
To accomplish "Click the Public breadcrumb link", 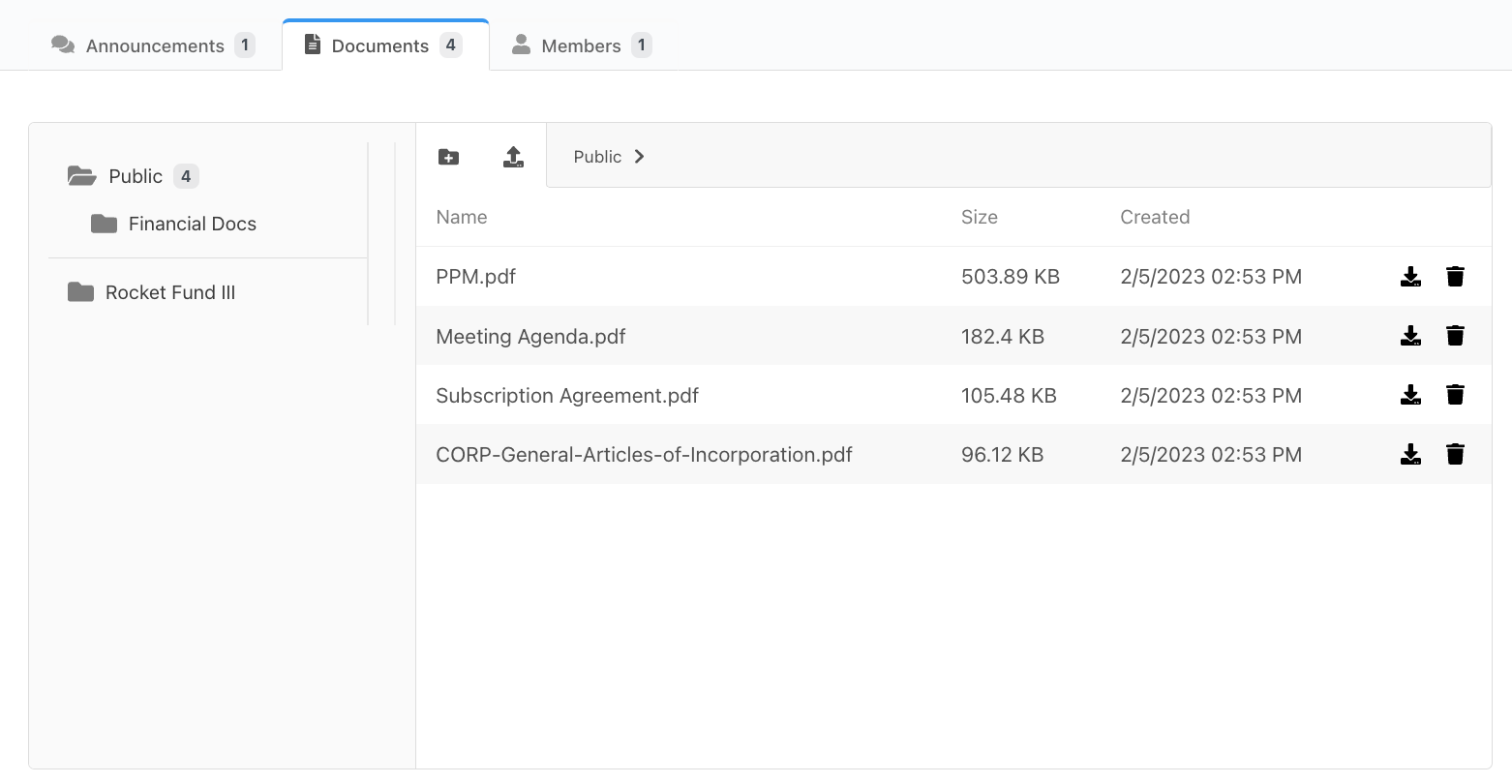I will coord(597,157).
